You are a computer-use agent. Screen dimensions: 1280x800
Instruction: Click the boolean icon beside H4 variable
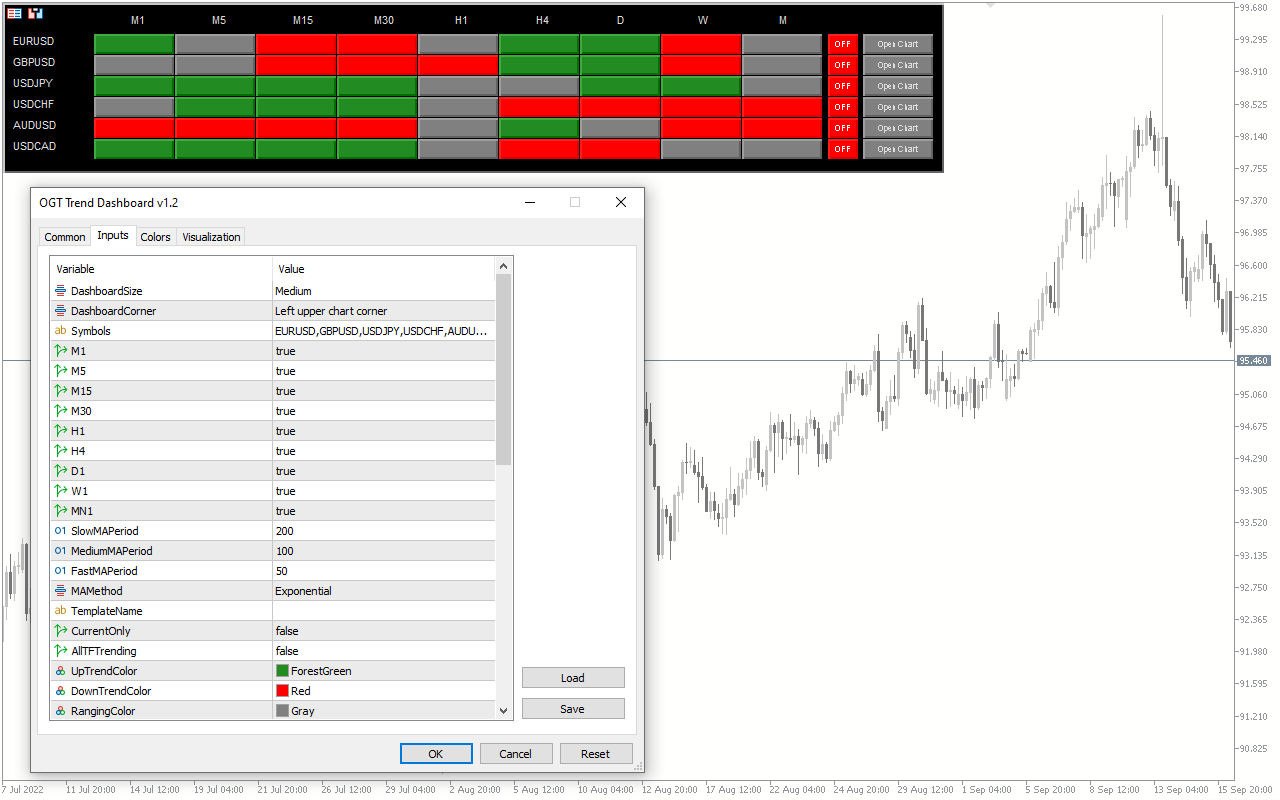tap(60, 451)
